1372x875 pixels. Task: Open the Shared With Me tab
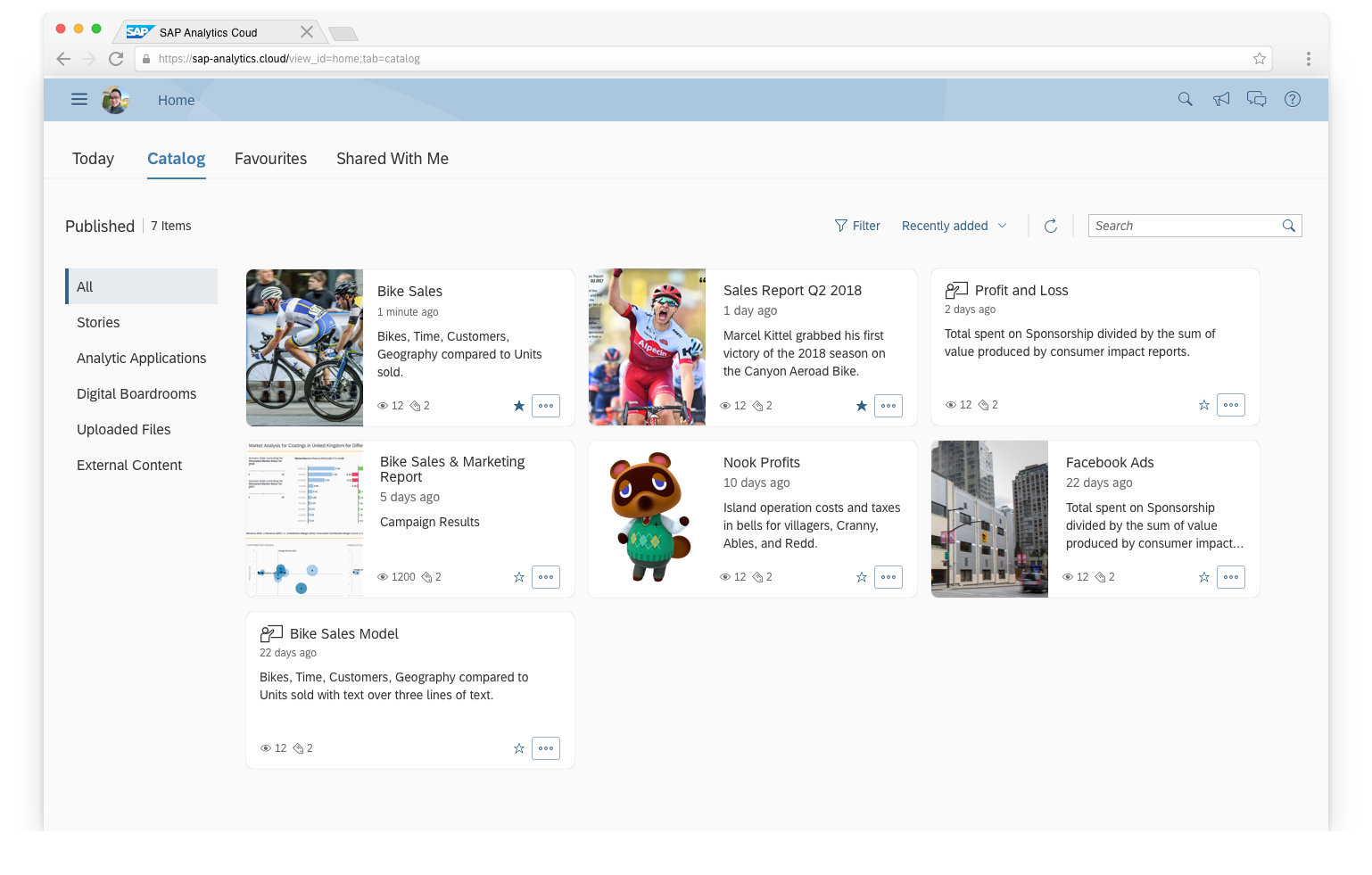pyautogui.click(x=393, y=159)
